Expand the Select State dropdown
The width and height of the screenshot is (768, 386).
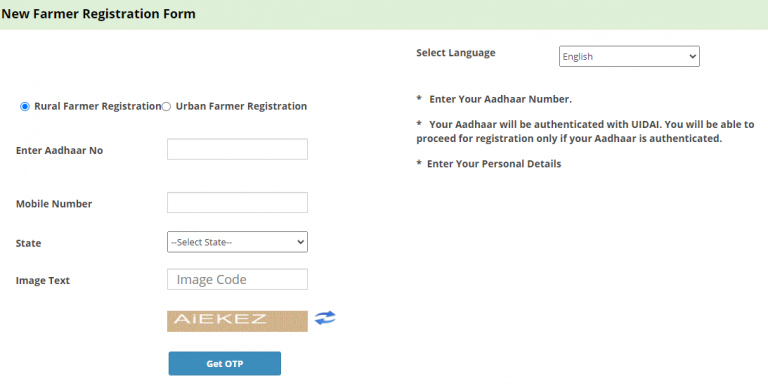[x=237, y=242]
